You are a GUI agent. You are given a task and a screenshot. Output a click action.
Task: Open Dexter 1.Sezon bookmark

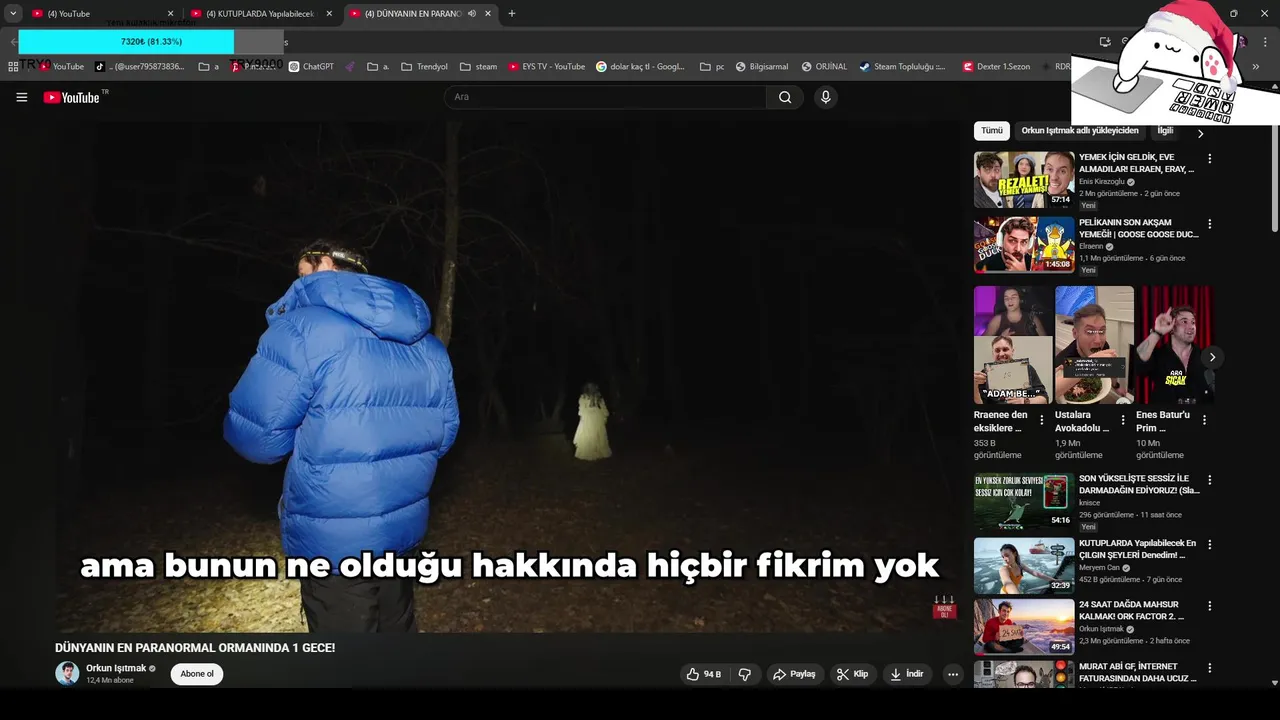pyautogui.click(x=996, y=67)
